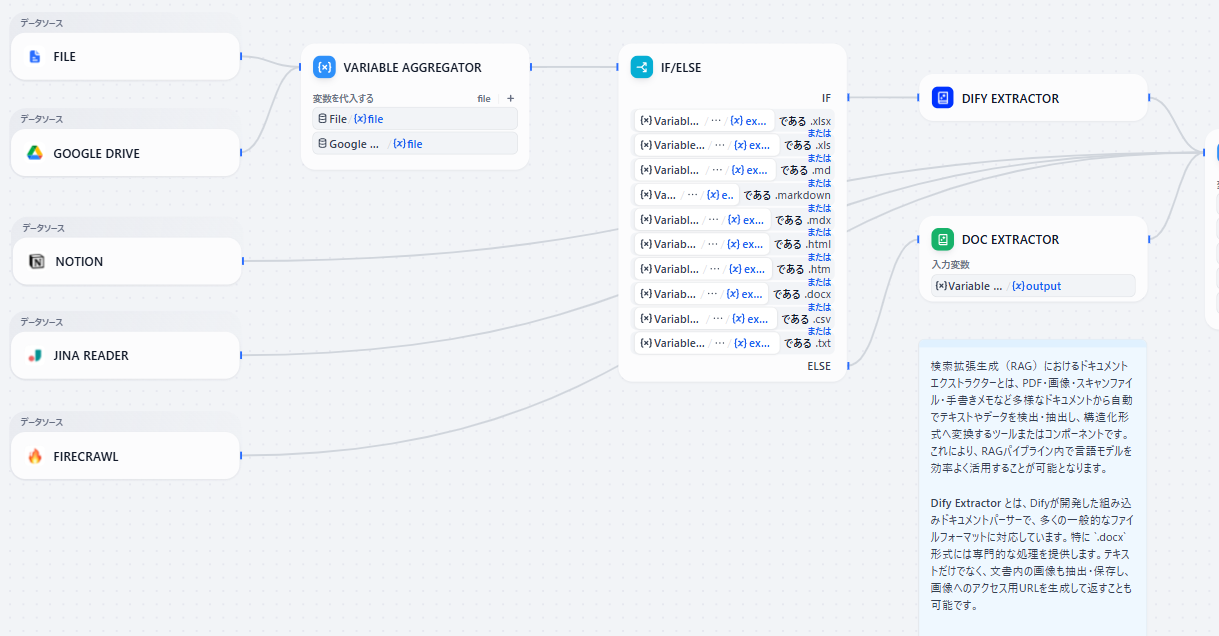
Task: Click the Doc Extractor green node icon
Action: pos(942,239)
